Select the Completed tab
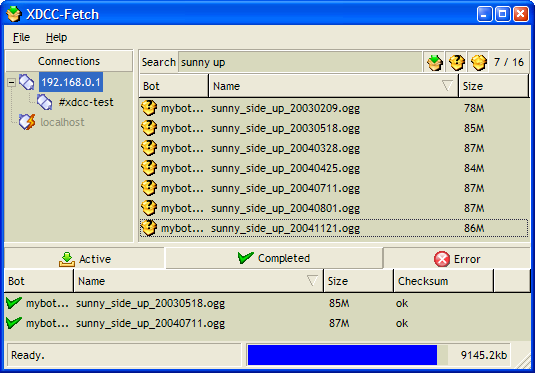 [x=274, y=258]
